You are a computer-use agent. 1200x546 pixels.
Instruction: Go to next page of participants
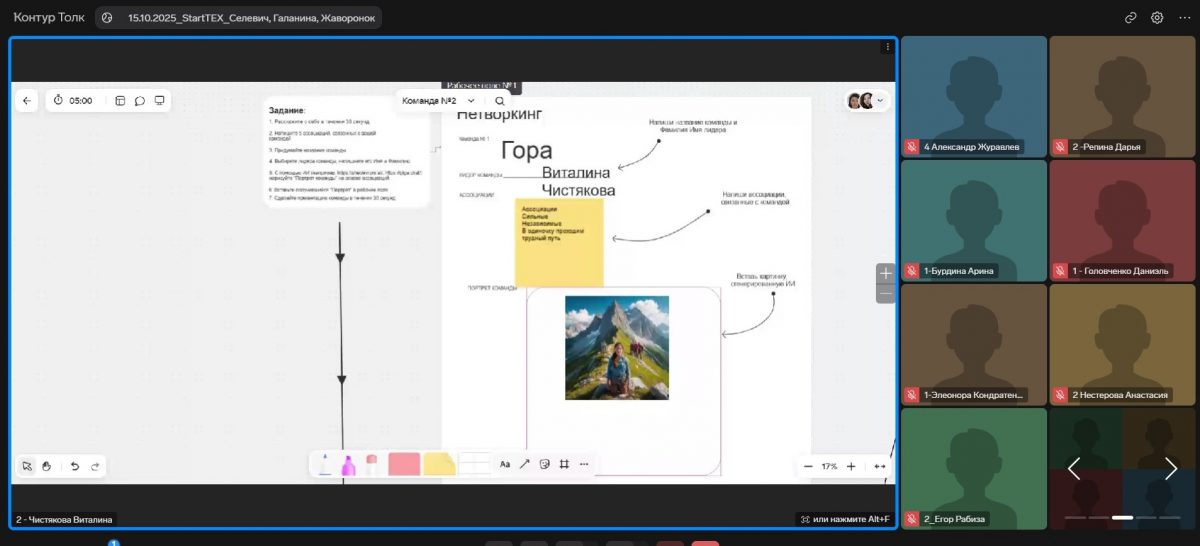(1171, 468)
